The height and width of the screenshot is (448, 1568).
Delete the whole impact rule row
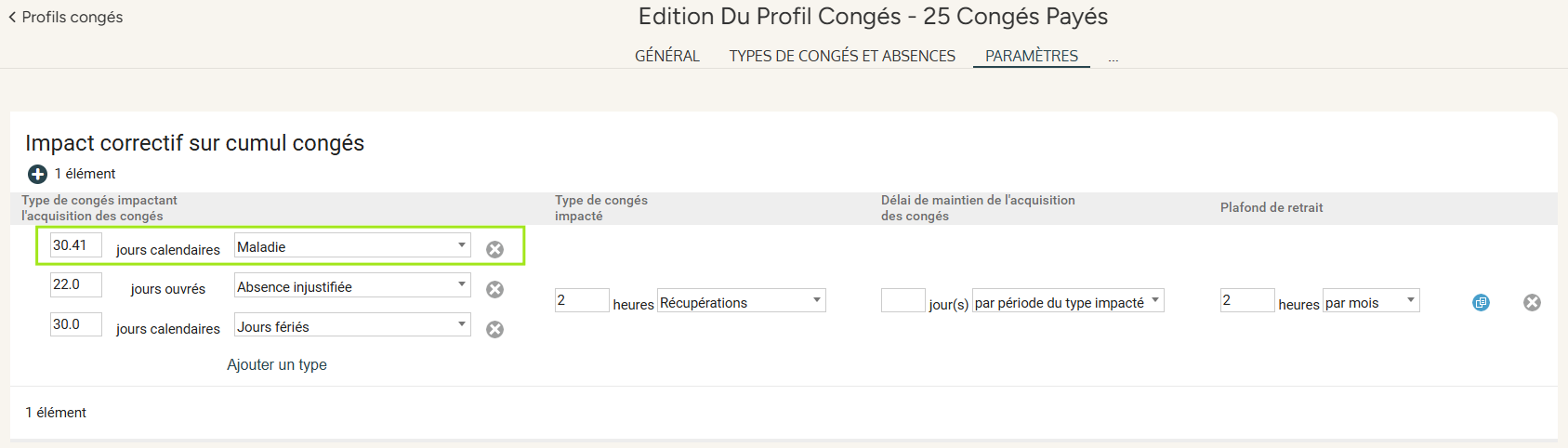(1532, 302)
